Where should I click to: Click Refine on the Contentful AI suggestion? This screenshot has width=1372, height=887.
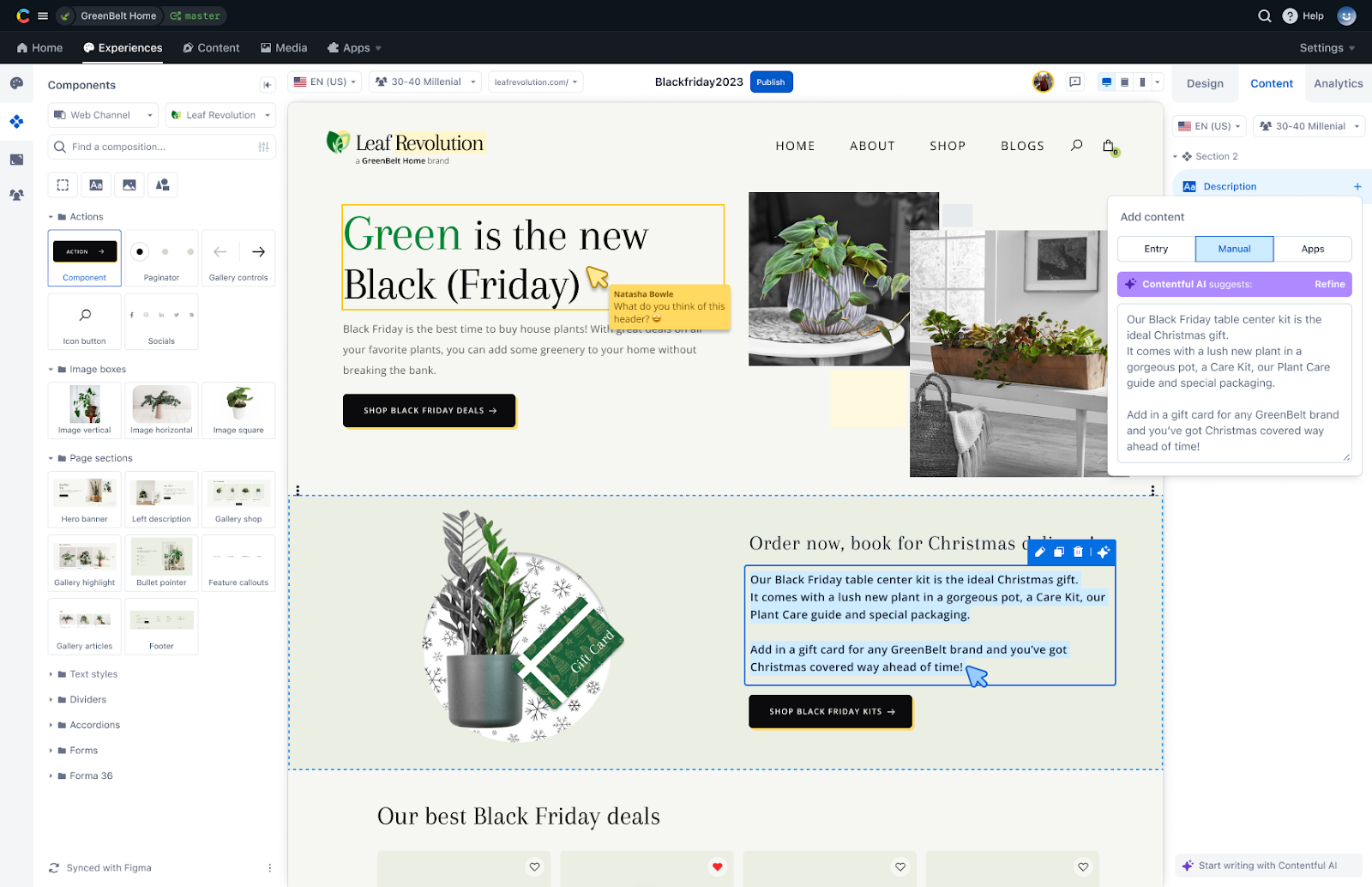1328,284
